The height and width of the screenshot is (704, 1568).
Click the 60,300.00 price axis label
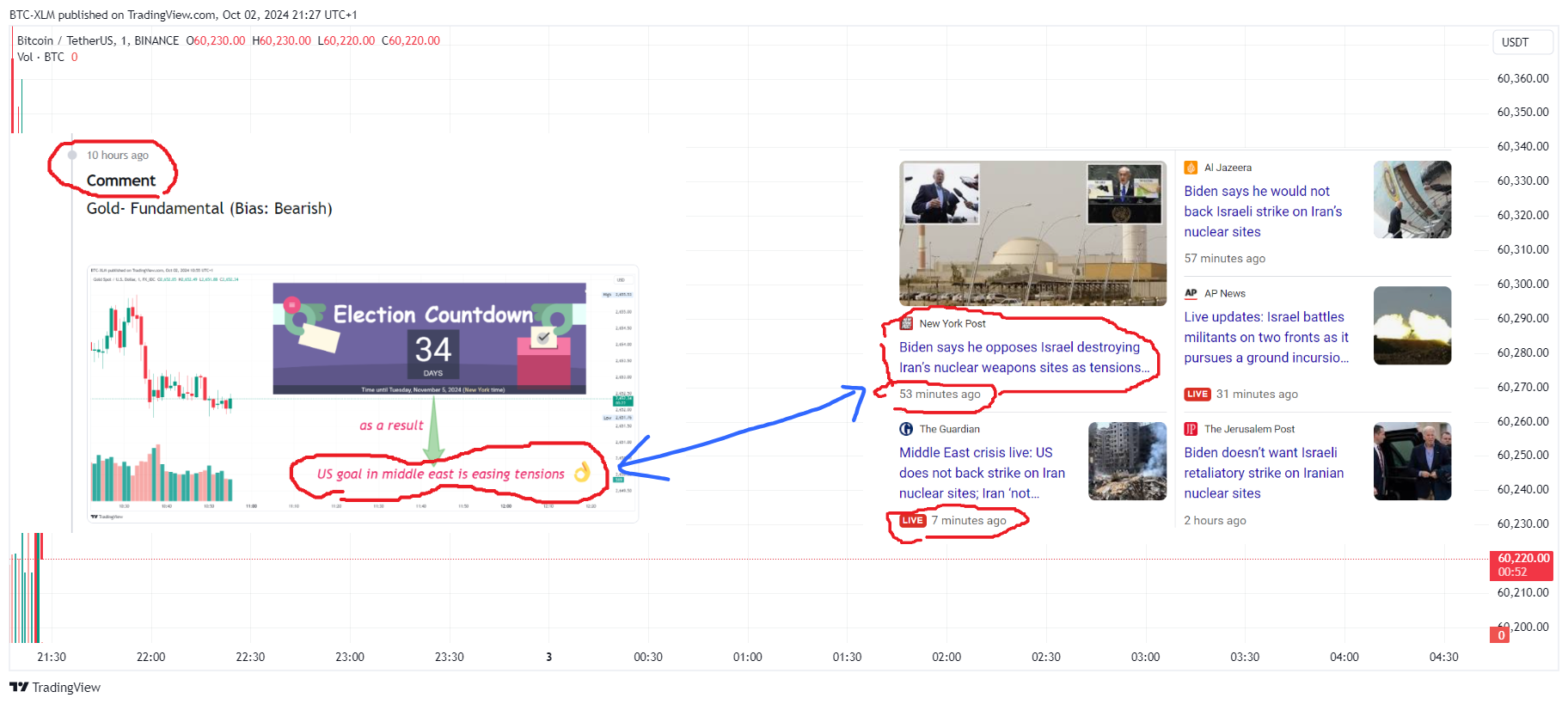coord(1522,284)
